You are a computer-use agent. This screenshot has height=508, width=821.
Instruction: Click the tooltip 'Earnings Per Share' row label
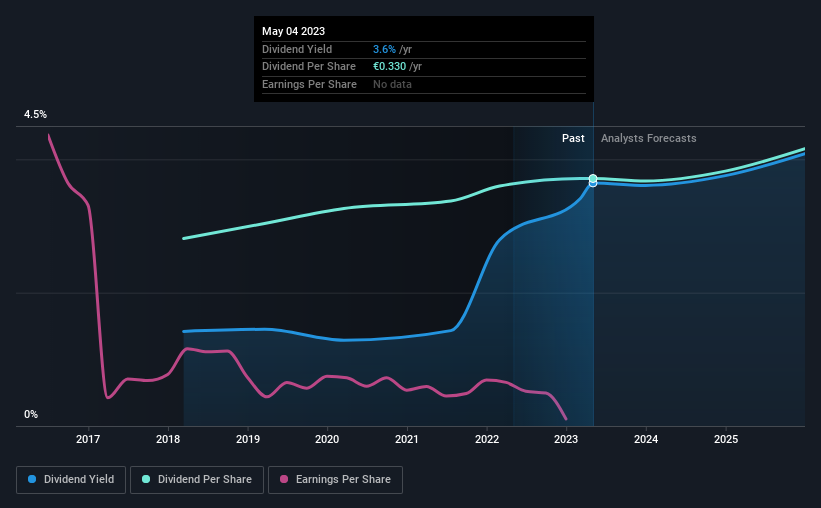pyautogui.click(x=309, y=84)
